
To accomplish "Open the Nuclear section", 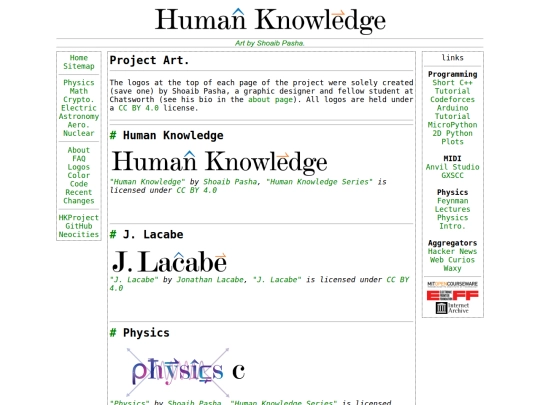I will tap(79, 133).
